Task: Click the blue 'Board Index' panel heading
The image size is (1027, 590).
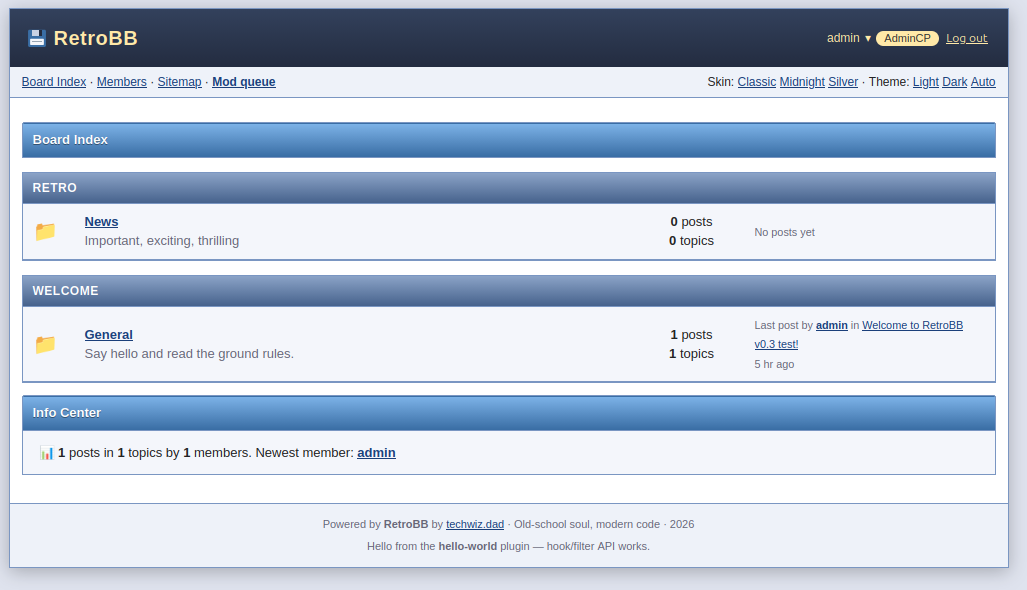Action: [509, 140]
